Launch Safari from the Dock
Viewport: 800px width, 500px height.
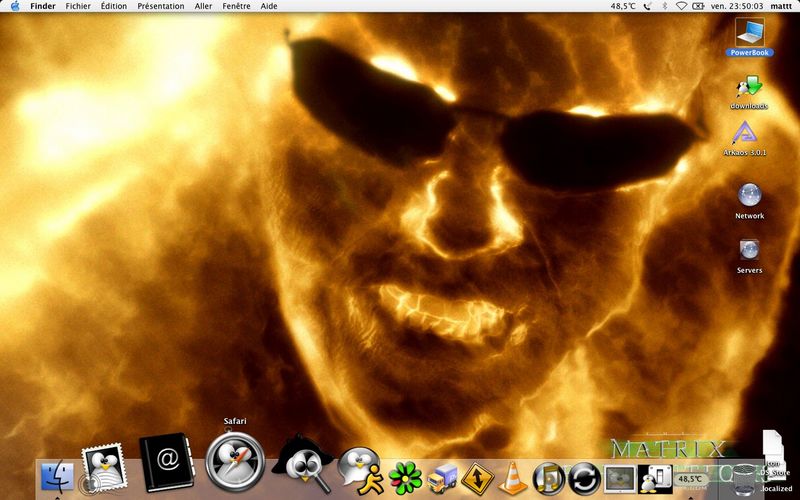235,462
